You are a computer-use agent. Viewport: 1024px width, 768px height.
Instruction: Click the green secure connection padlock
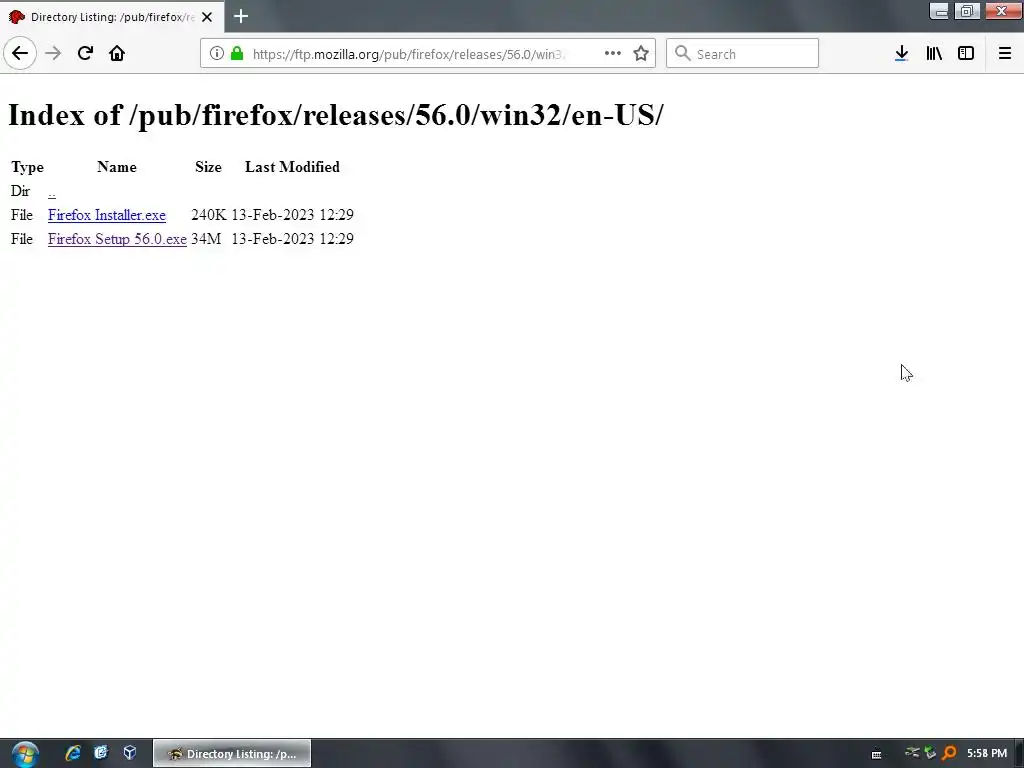coord(237,54)
